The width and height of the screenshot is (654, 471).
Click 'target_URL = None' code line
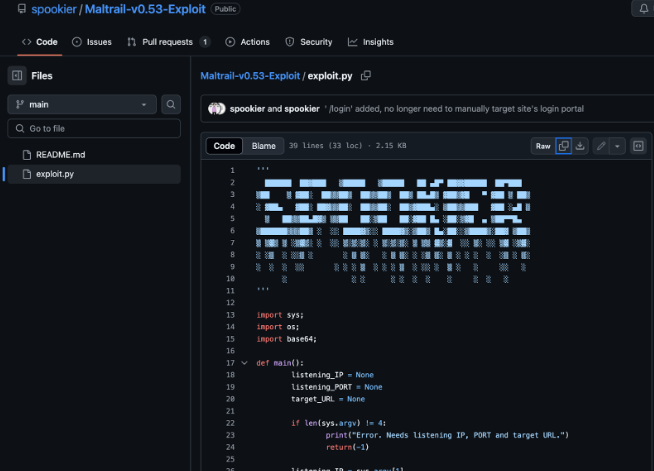tap(328, 399)
